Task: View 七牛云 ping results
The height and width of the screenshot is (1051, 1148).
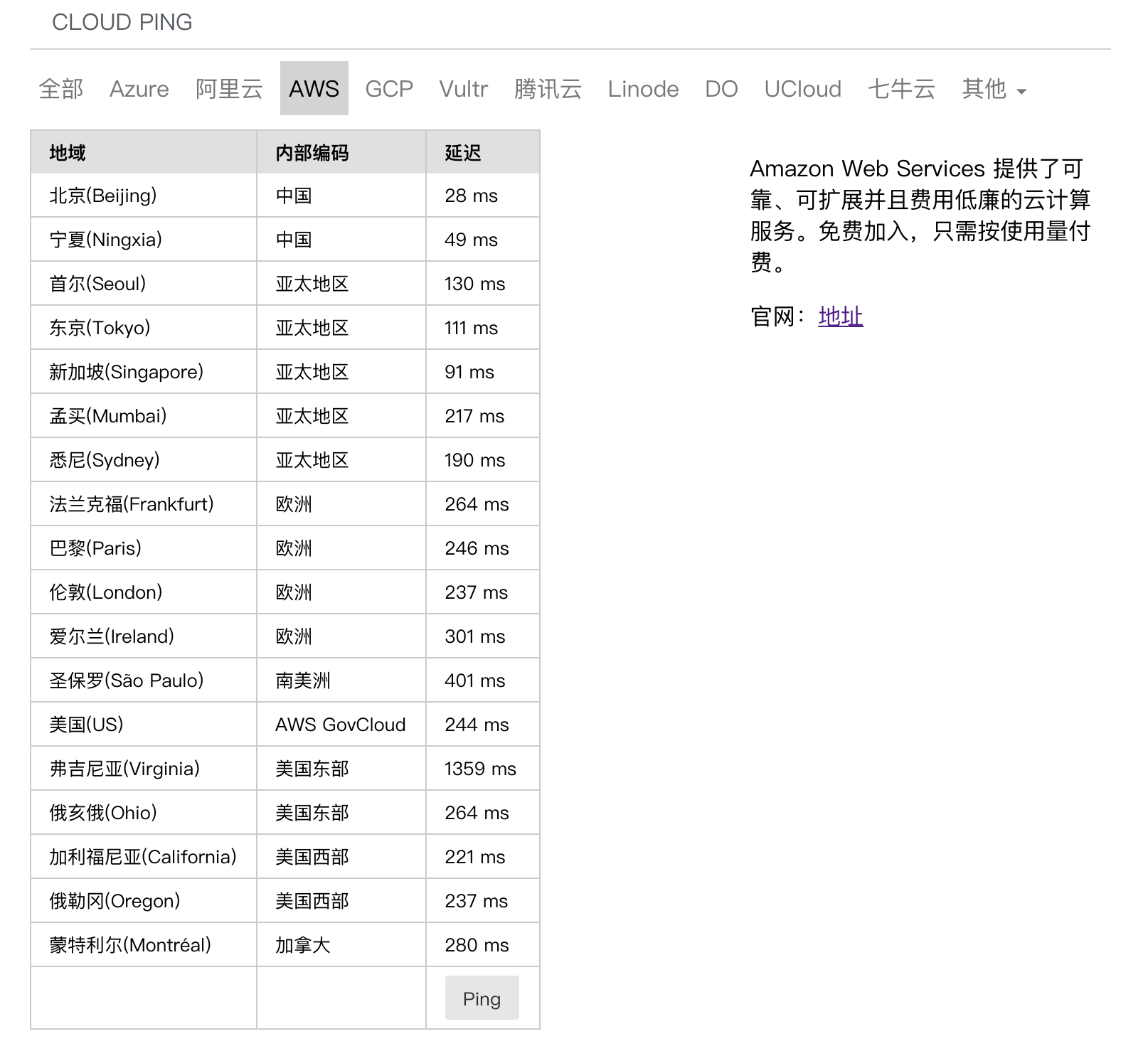Action: click(900, 88)
